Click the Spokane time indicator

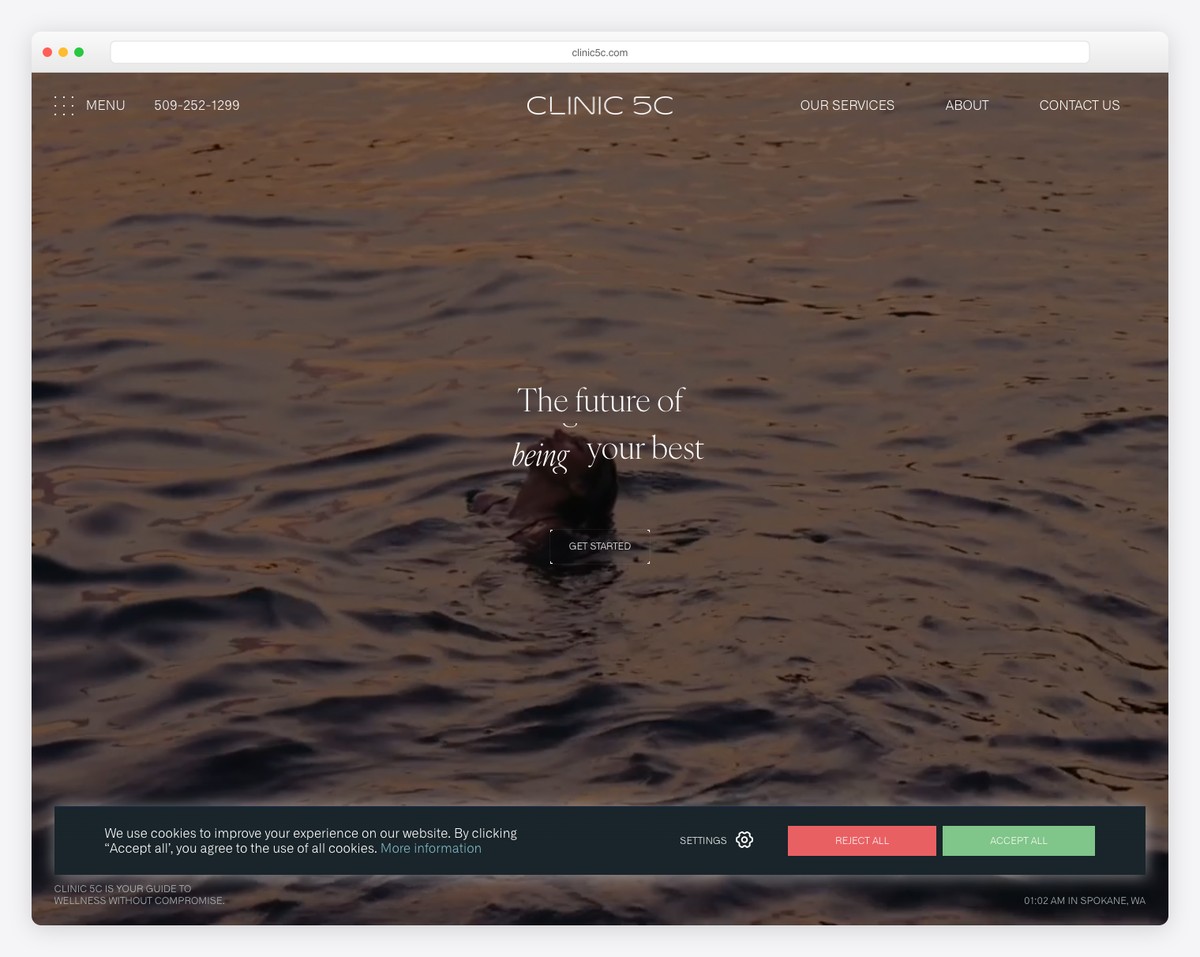coord(1084,900)
